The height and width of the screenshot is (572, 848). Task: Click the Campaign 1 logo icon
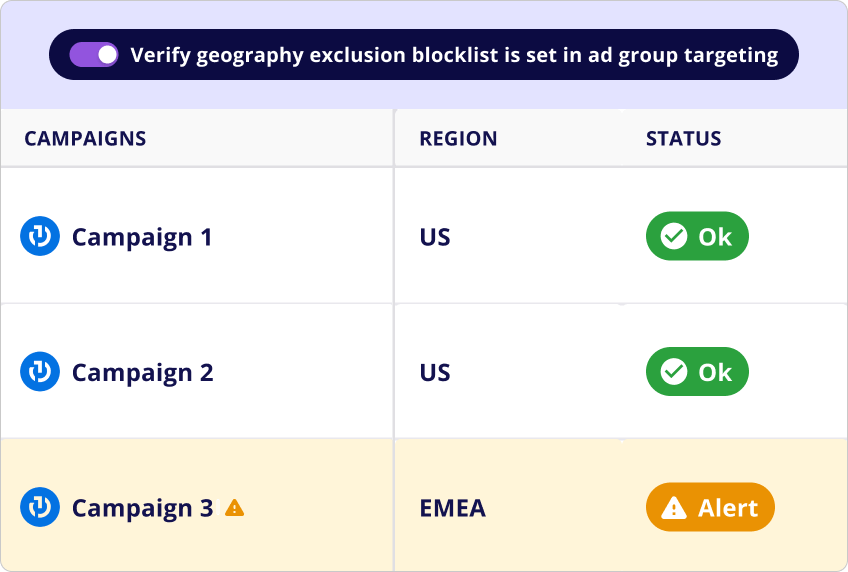coord(40,237)
